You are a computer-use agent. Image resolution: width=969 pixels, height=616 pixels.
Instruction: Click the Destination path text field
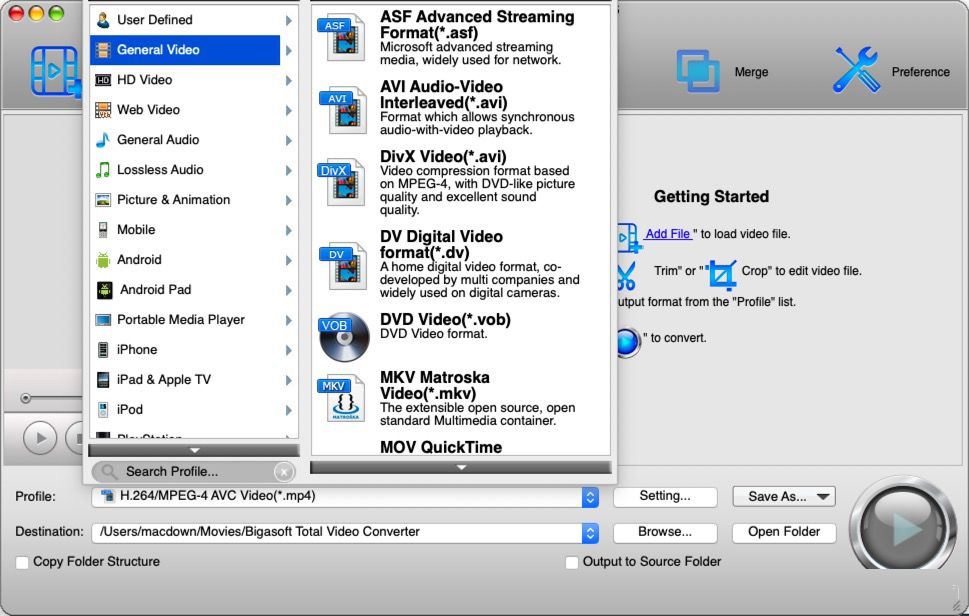pos(337,533)
